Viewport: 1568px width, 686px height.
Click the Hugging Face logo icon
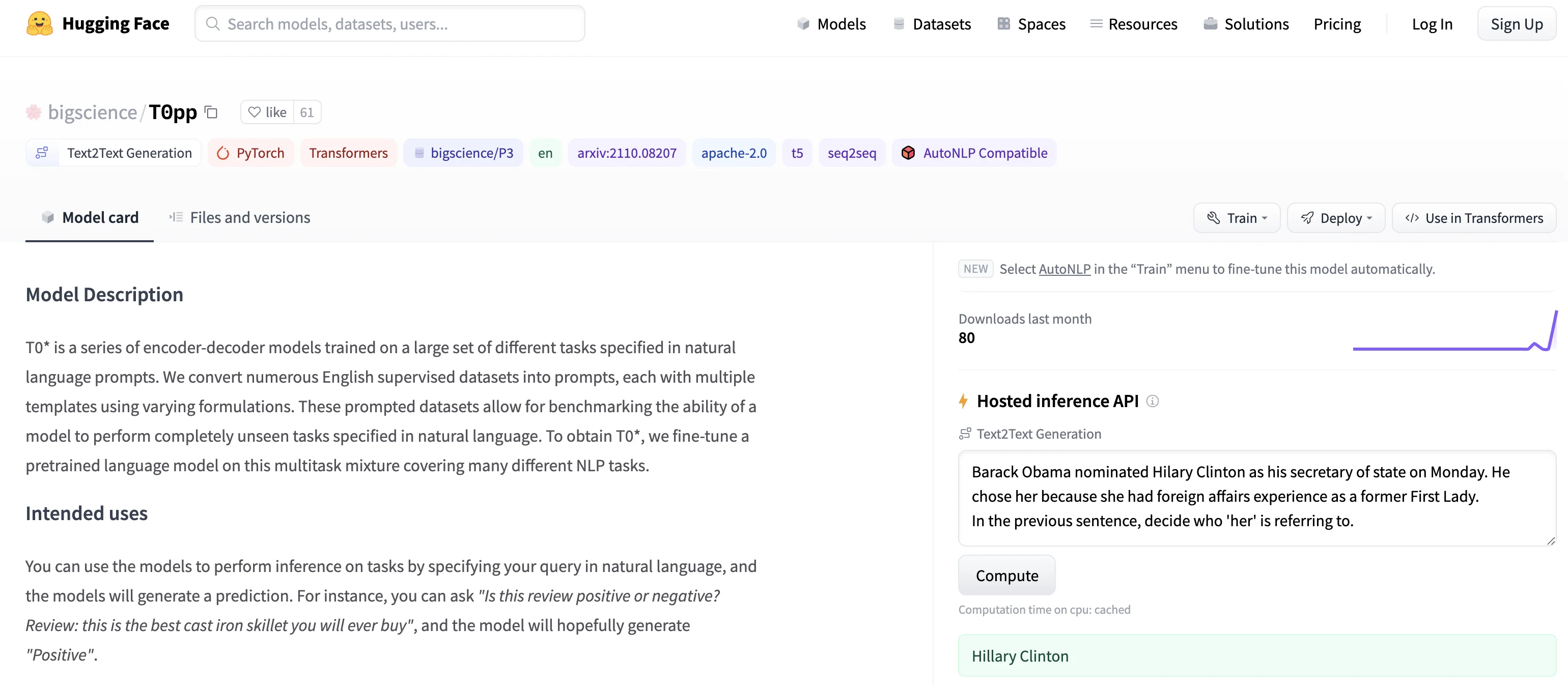[x=39, y=23]
